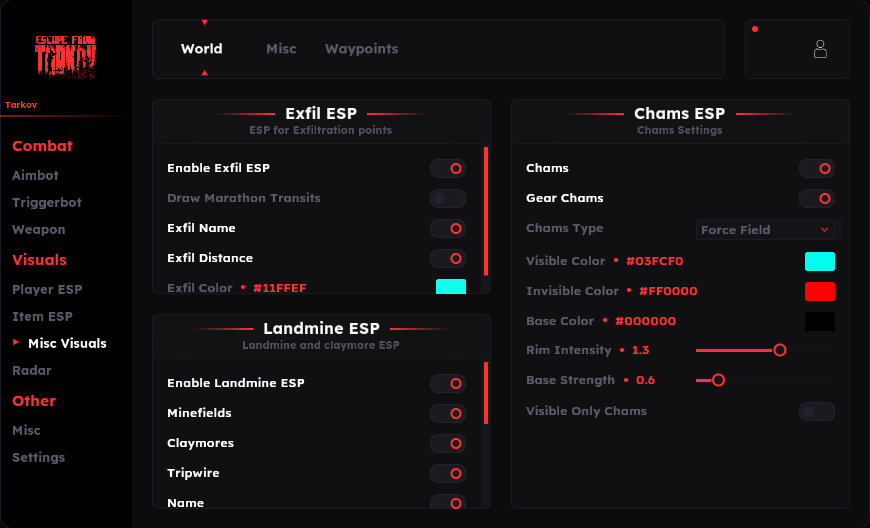Open the Waypoints tab
Screen dimensions: 870x528
click(361, 49)
